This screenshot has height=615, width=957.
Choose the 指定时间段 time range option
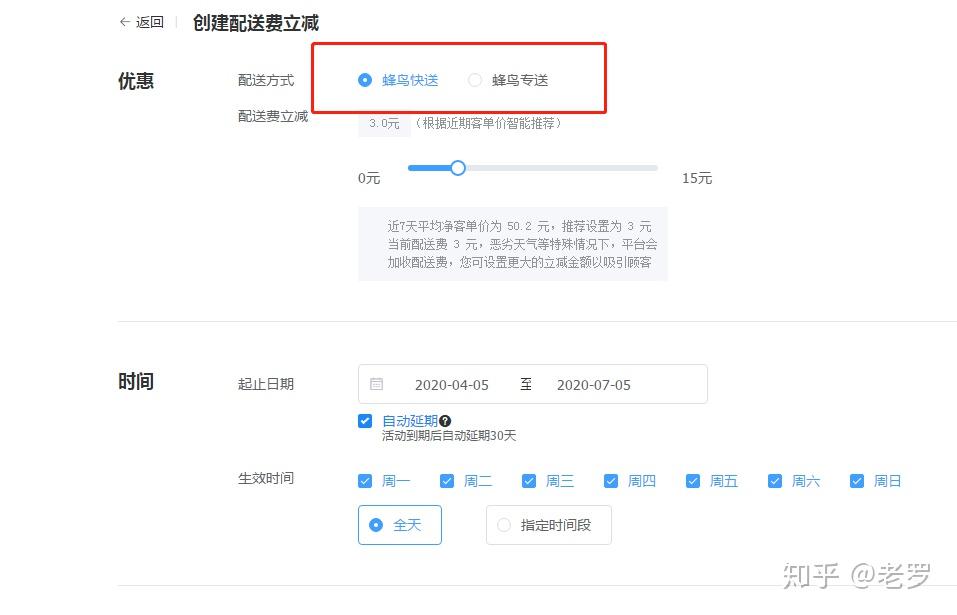pos(549,525)
